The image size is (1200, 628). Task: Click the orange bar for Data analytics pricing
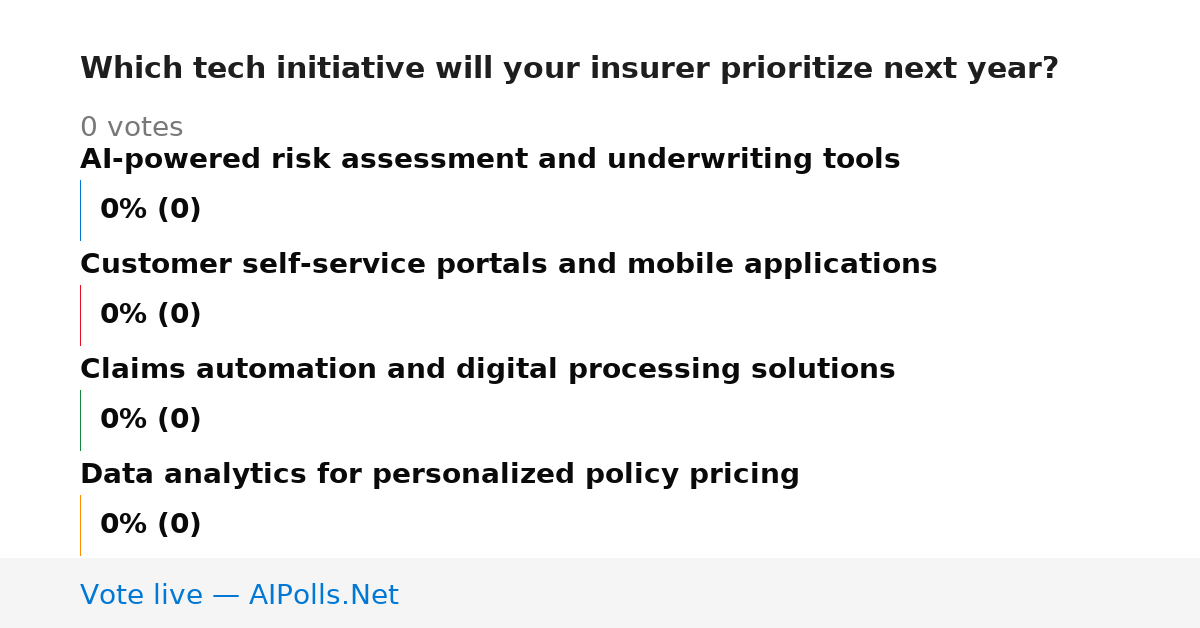coord(80,525)
